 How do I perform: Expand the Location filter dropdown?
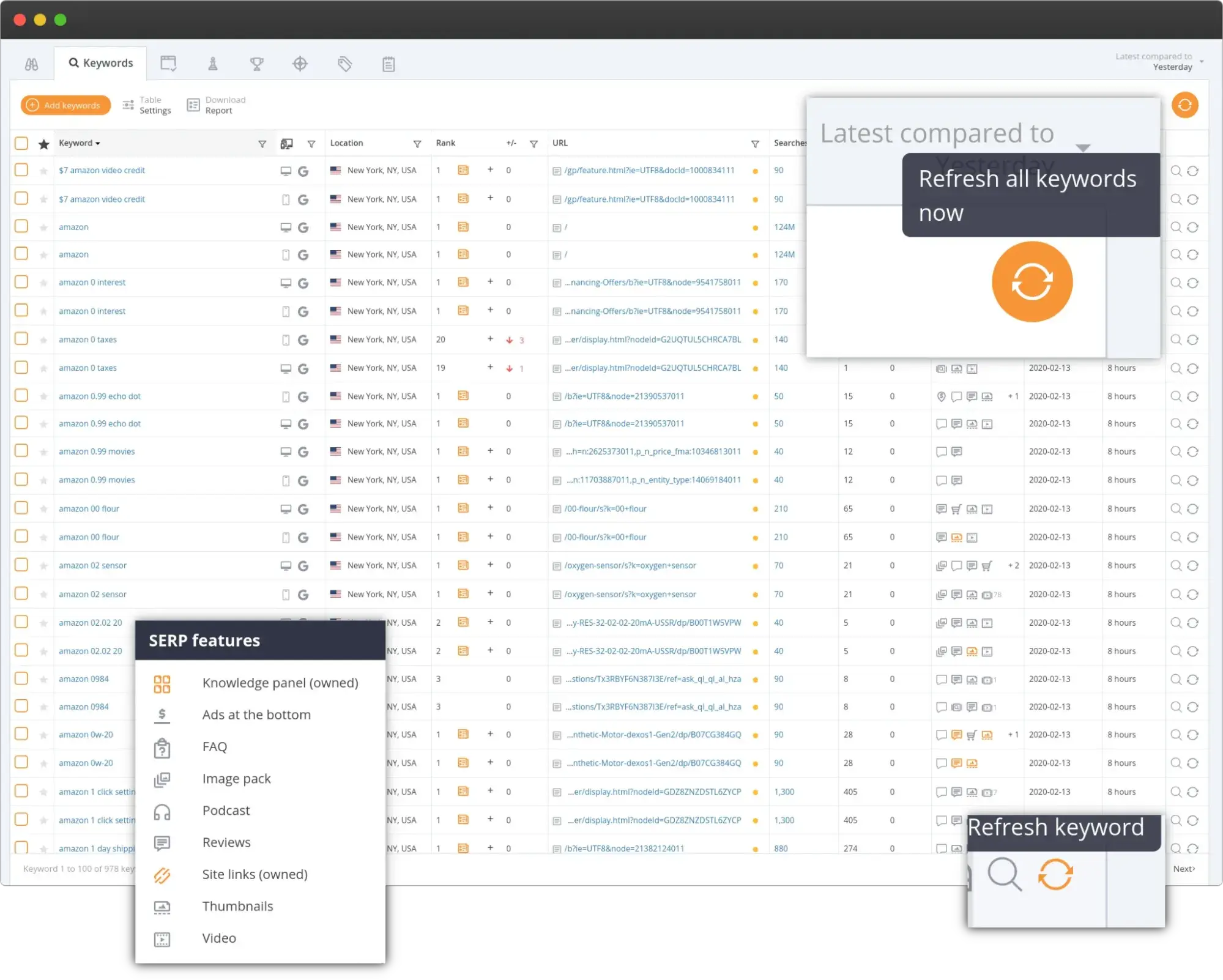click(x=418, y=143)
